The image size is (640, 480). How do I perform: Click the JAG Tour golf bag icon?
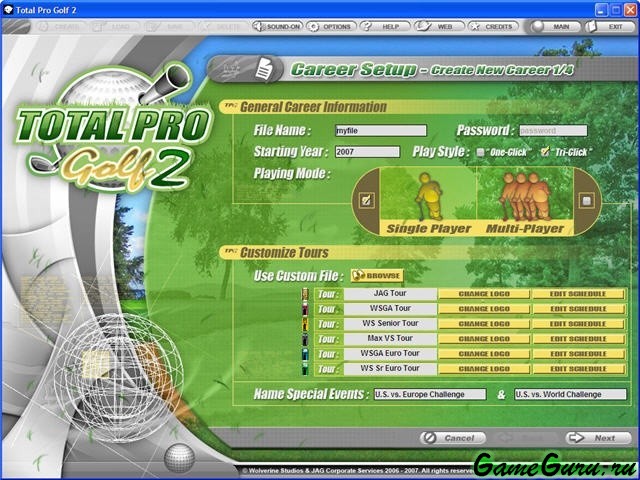click(305, 294)
